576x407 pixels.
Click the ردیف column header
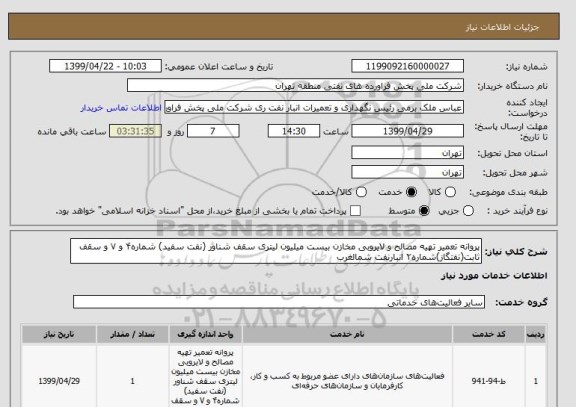536,334
